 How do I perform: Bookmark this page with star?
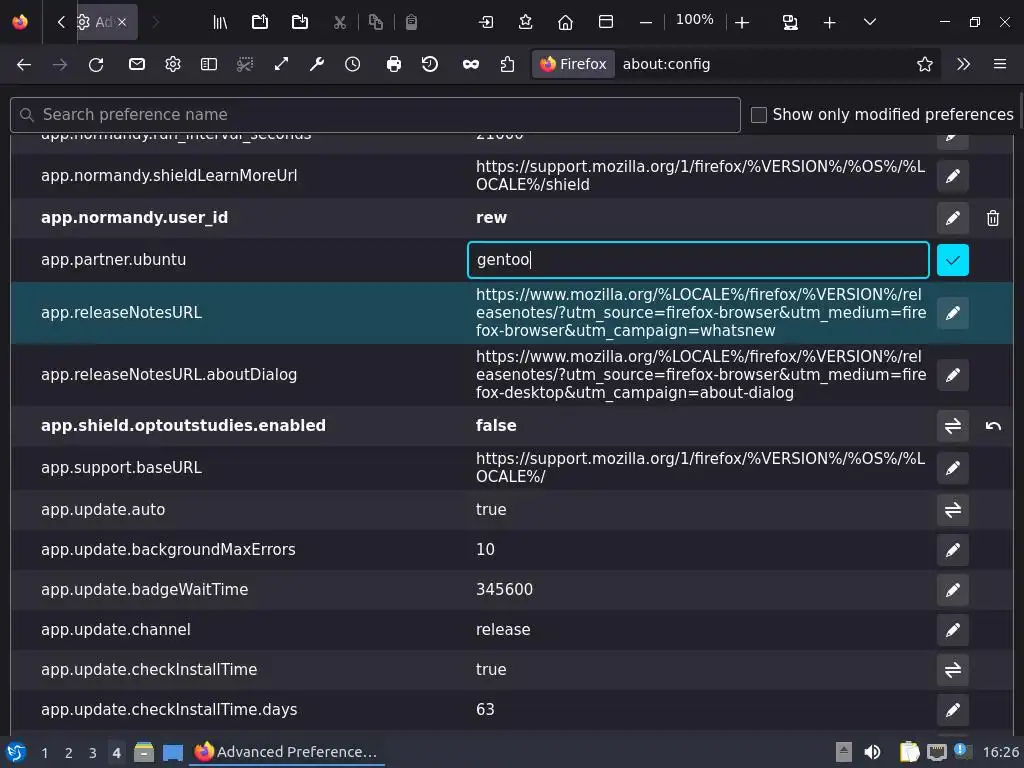click(925, 64)
